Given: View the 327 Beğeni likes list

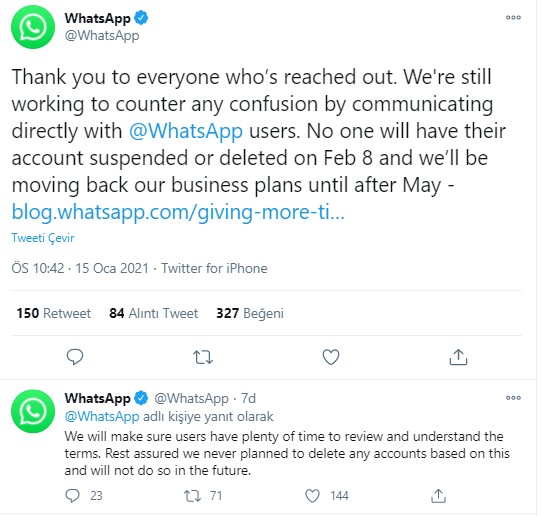Looking at the screenshot, I should 250,313.
